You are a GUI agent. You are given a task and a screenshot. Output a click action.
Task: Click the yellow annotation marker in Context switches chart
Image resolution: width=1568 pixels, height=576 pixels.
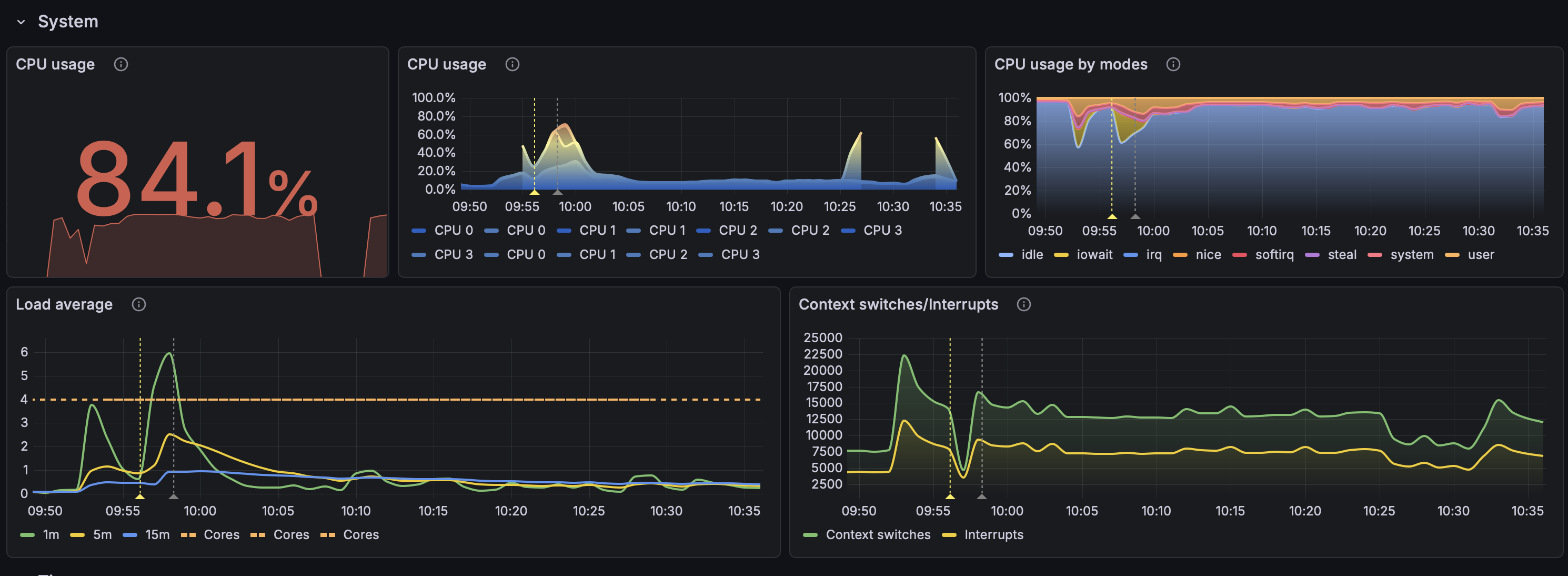950,498
